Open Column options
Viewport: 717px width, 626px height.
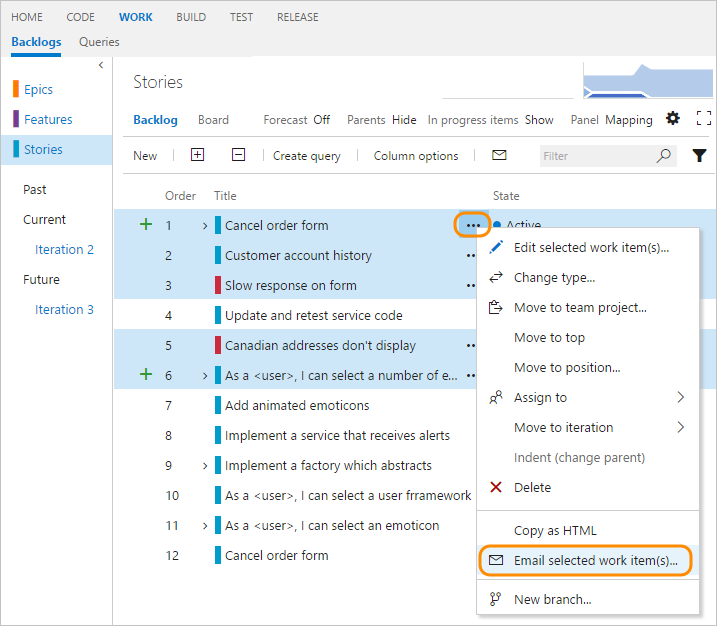coord(416,156)
